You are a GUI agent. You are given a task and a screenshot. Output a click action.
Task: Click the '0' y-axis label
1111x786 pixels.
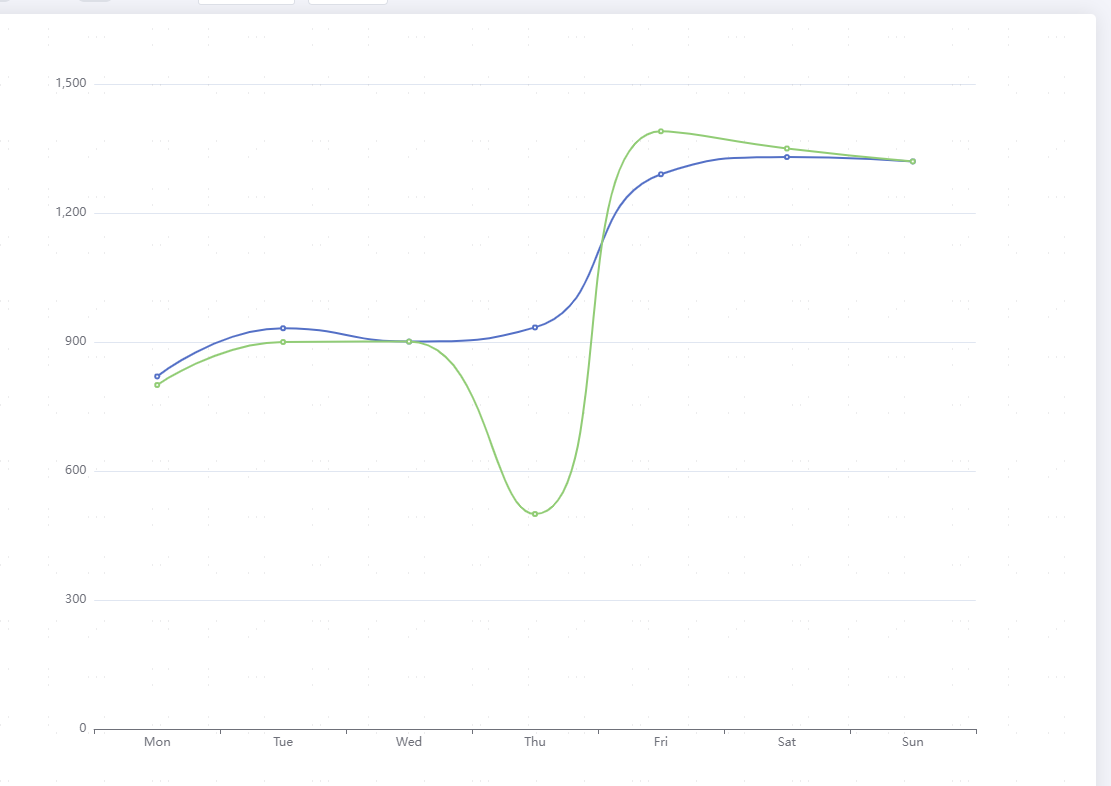(83, 729)
